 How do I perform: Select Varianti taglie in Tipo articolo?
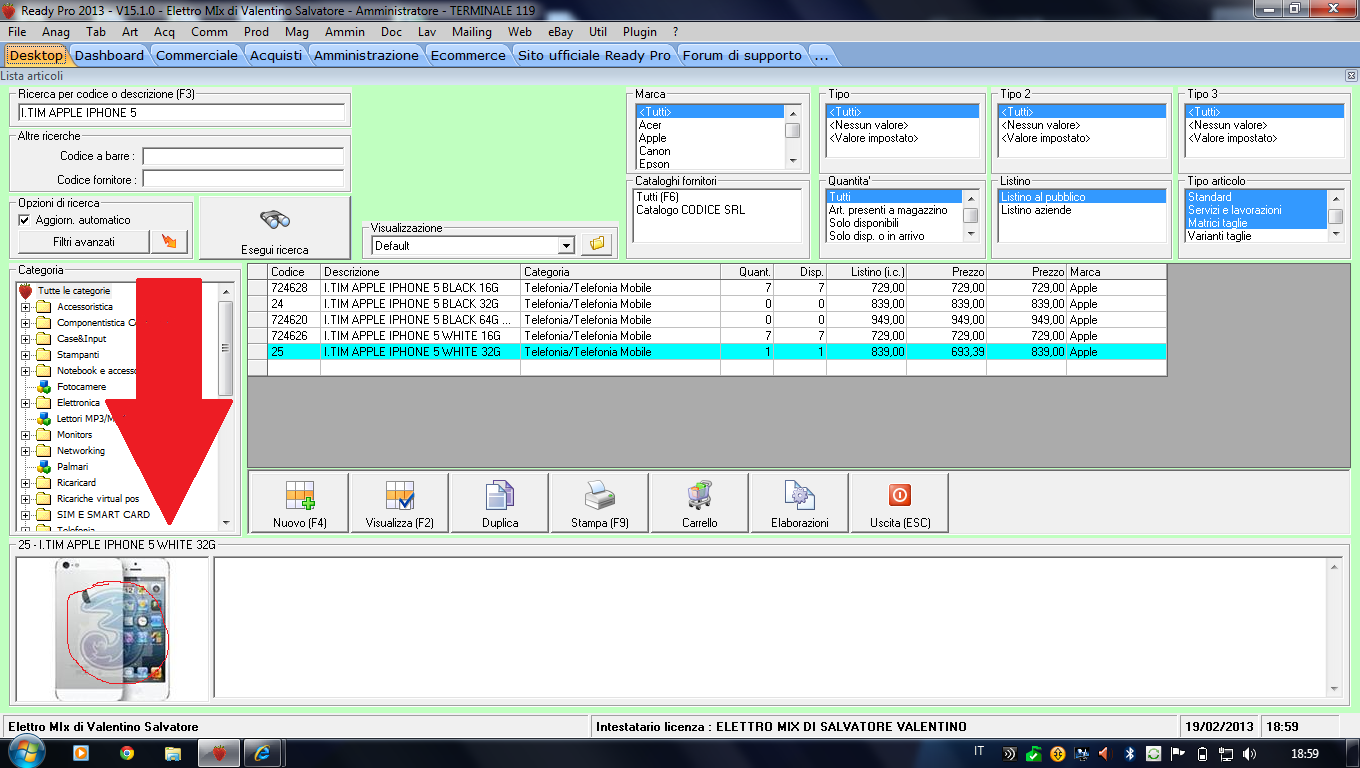click(1218, 236)
